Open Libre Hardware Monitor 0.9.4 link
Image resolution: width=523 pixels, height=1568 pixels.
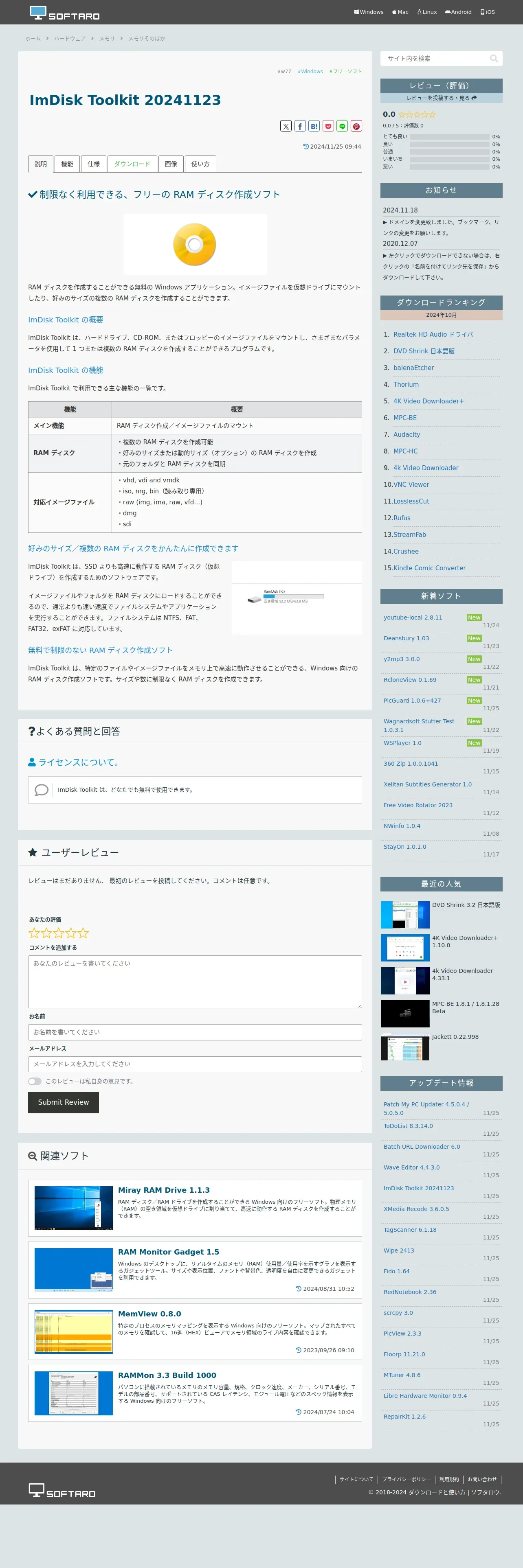tap(425, 1396)
